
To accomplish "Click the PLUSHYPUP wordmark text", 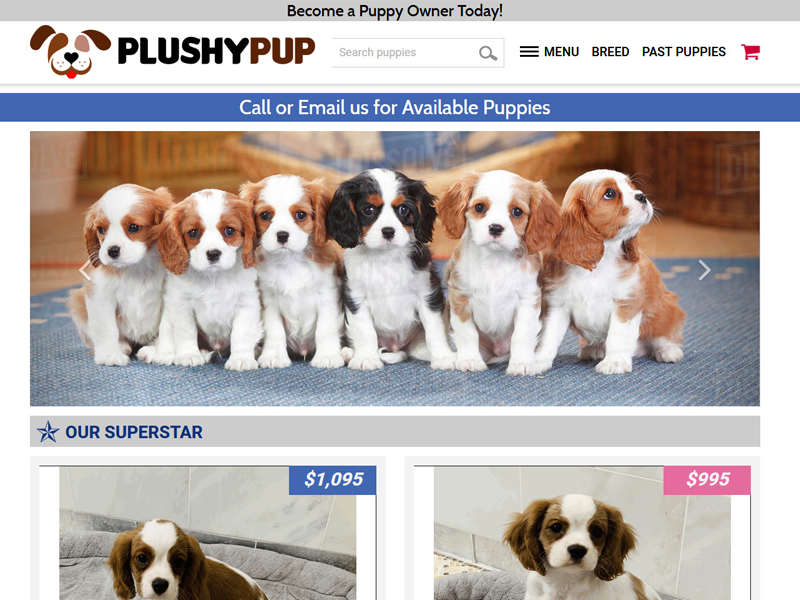I will pyautogui.click(x=216, y=51).
